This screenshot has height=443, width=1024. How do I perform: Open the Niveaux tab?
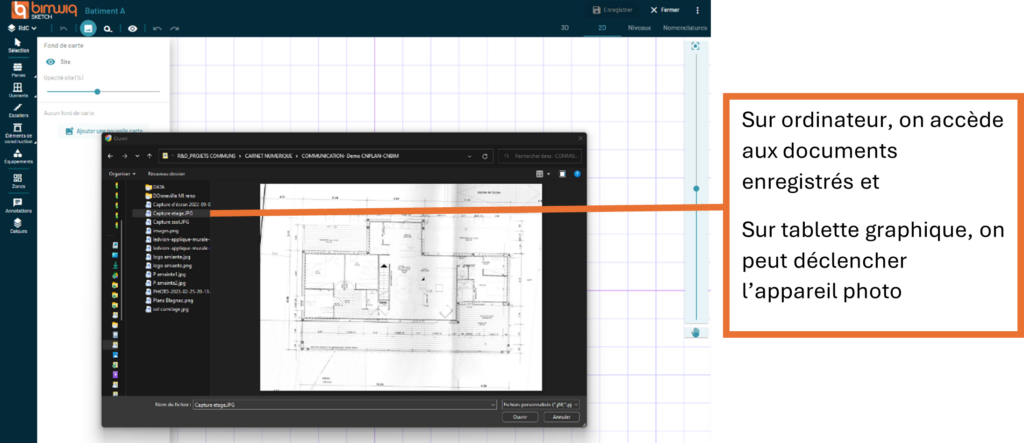point(639,28)
